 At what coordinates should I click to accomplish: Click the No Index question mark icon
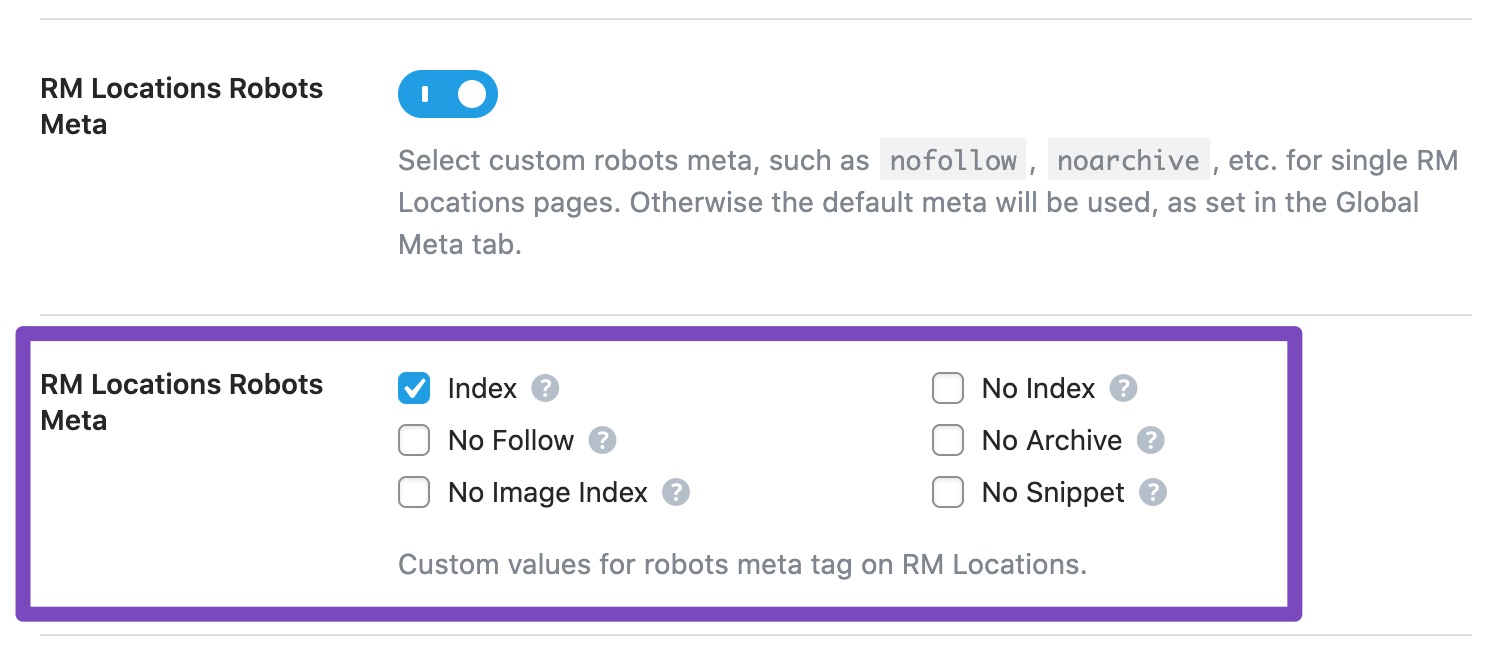[x=1124, y=388]
